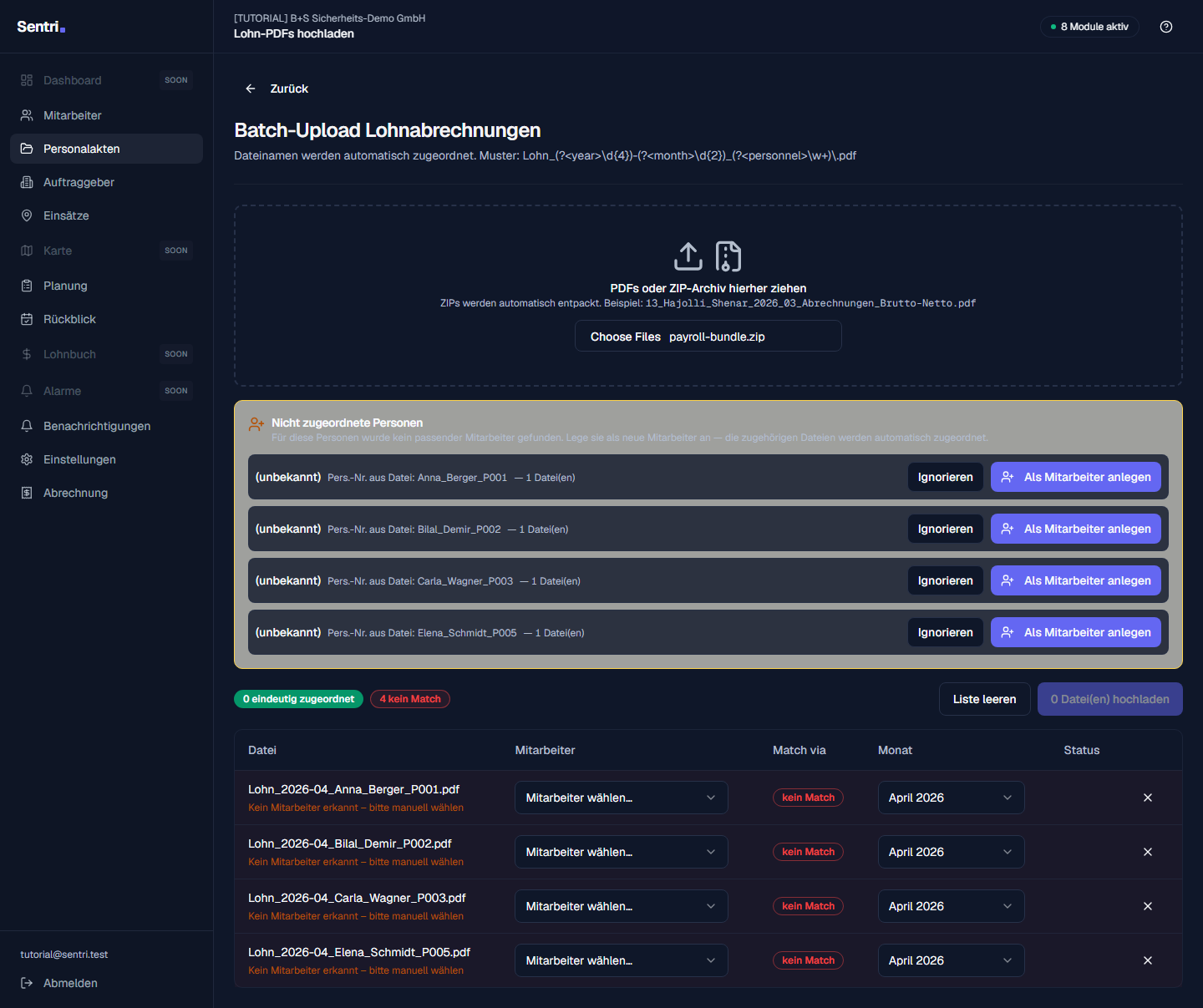Open Abrechnung in the sidebar

tap(106, 493)
